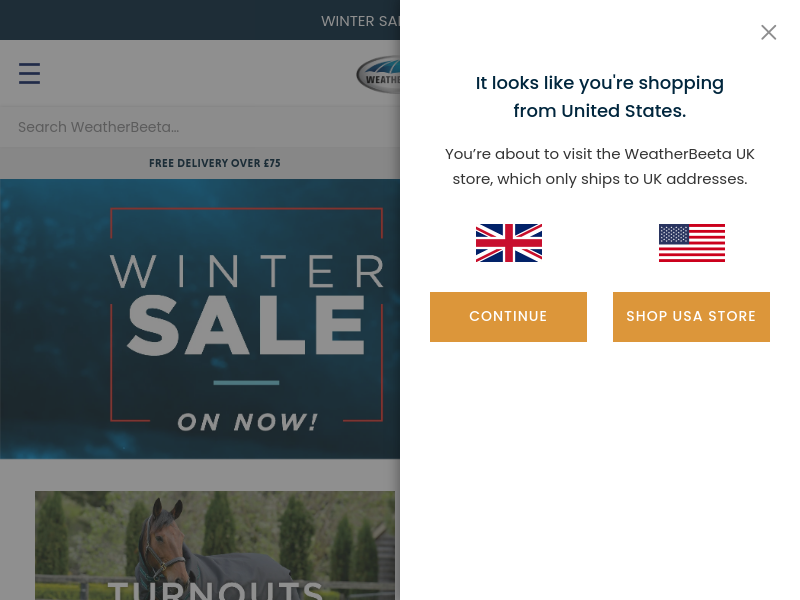
Task: Open the TURNOUTS category label
Action: click(215, 591)
